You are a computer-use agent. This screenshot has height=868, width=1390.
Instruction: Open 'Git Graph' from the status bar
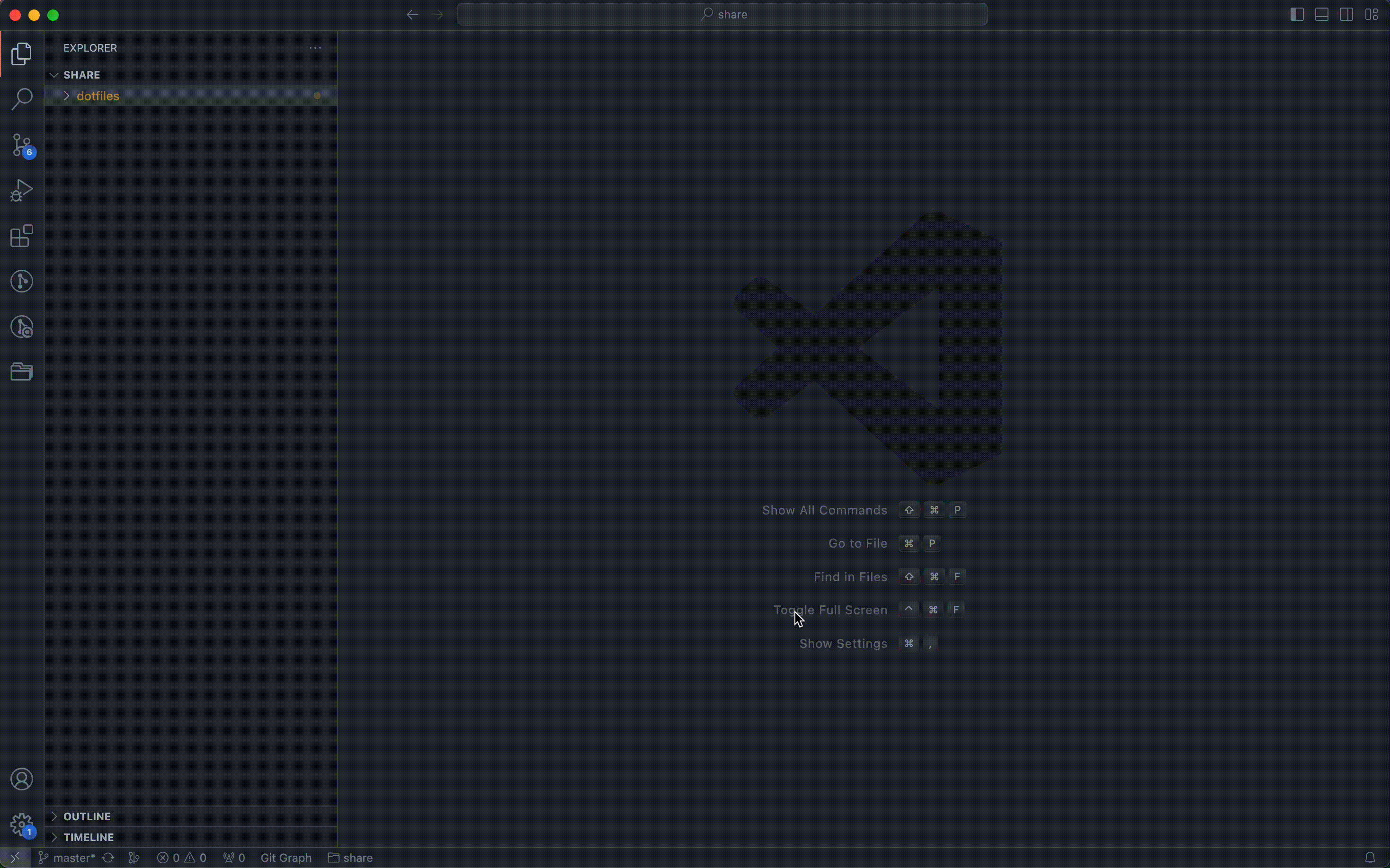click(x=286, y=858)
